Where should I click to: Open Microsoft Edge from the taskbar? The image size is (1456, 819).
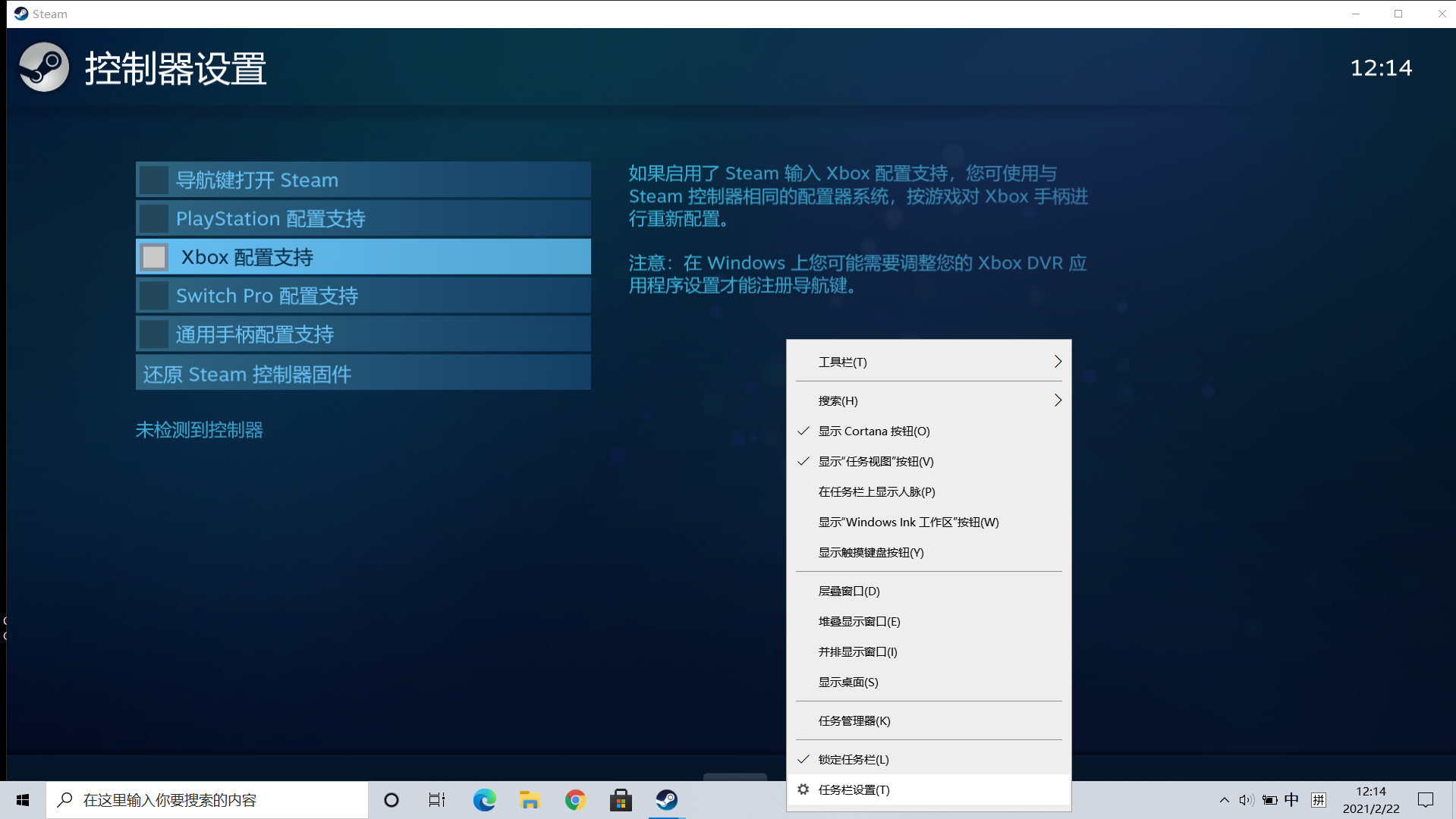484,800
